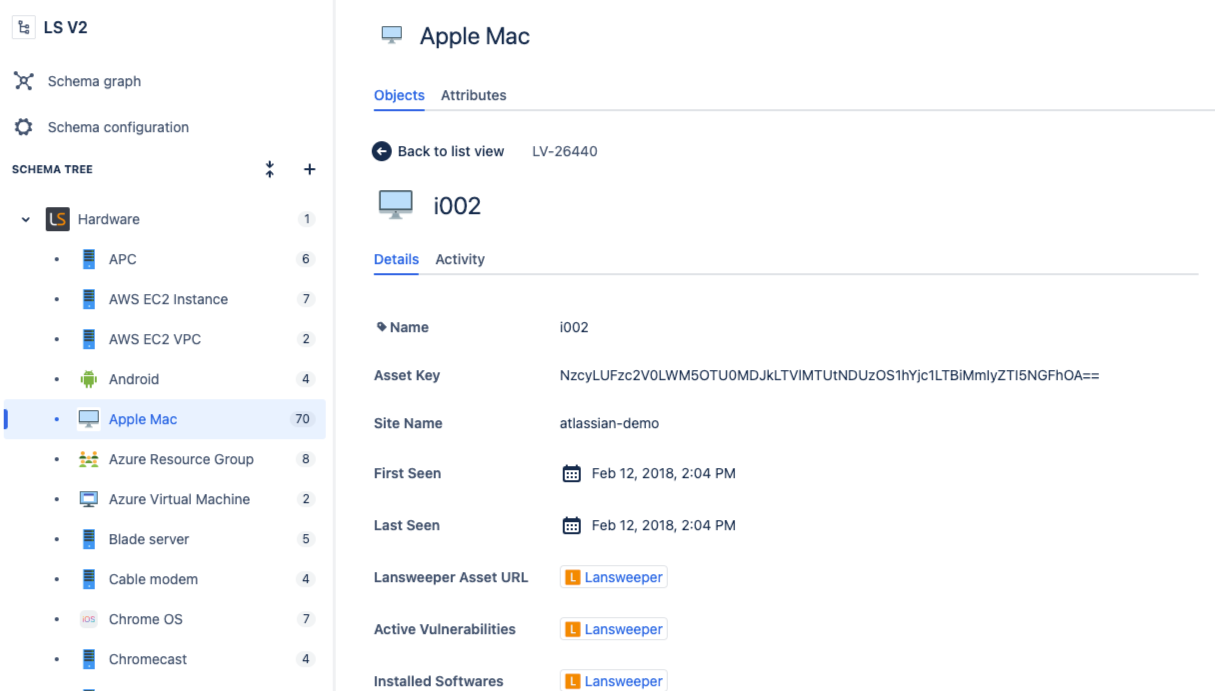The height and width of the screenshot is (691, 1215).
Task: Collapse the Hardware tree node chevron
Action: [x=26, y=219]
